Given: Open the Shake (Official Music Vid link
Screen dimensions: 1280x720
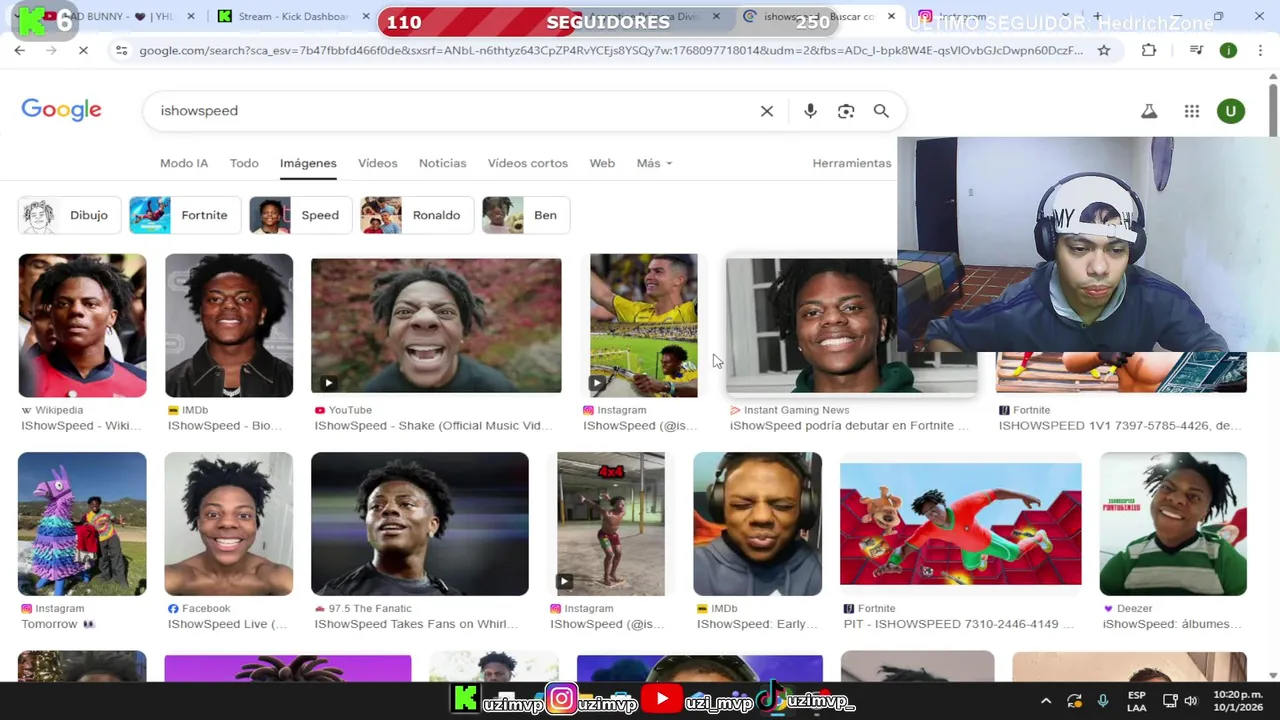Looking at the screenshot, I should coord(433,426).
